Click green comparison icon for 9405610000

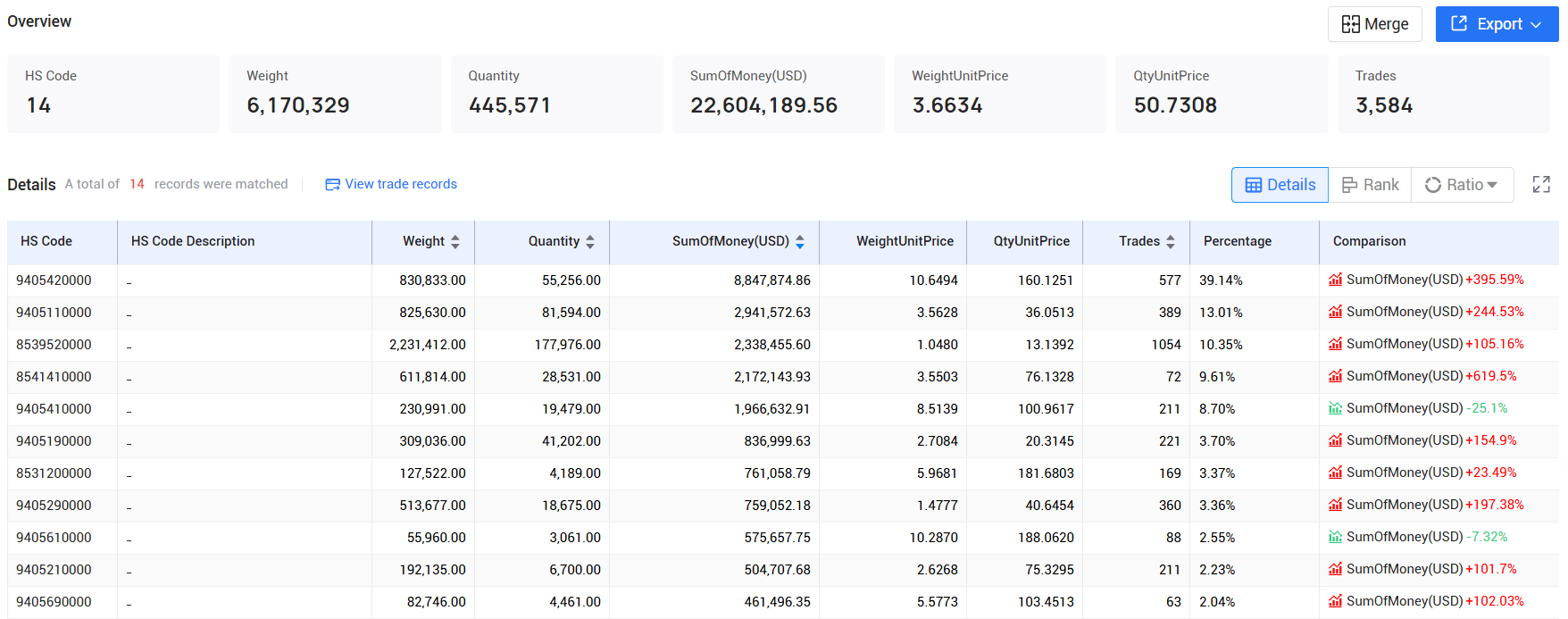pos(1336,537)
